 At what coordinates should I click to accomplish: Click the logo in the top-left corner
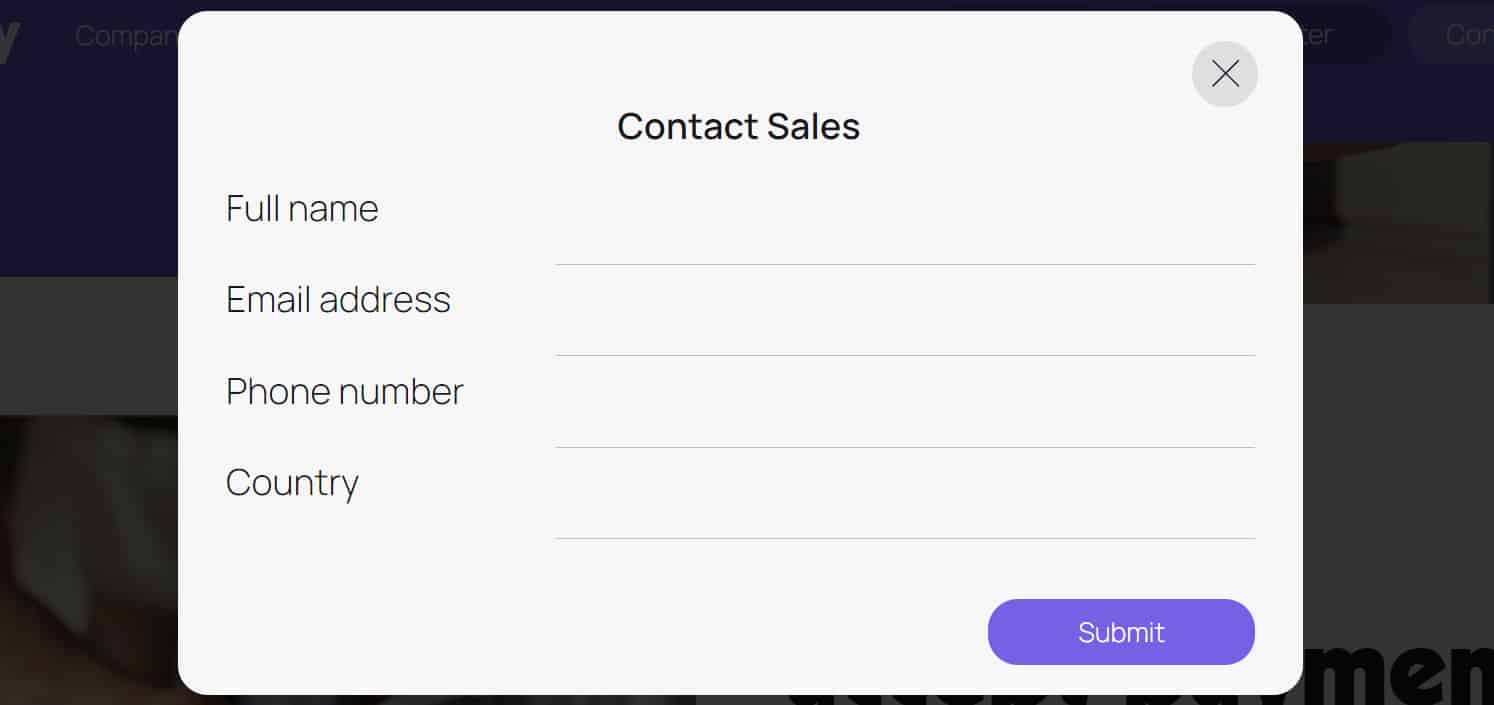pos(10,35)
